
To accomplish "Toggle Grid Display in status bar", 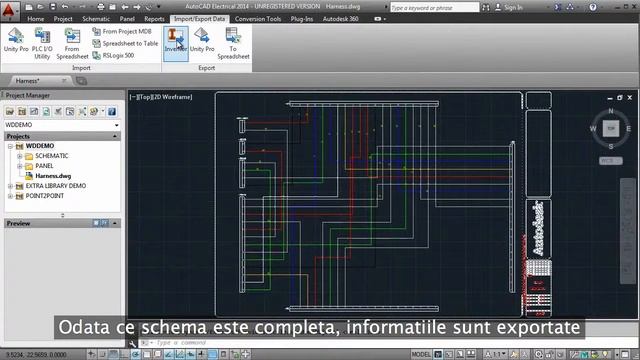I will click(113, 354).
